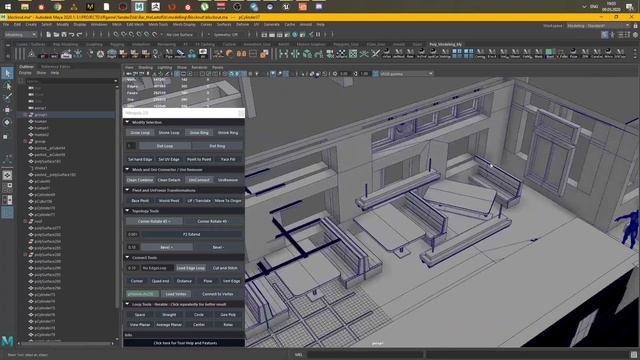
Task: Expand the roof node in Outliner
Action: coord(25,221)
